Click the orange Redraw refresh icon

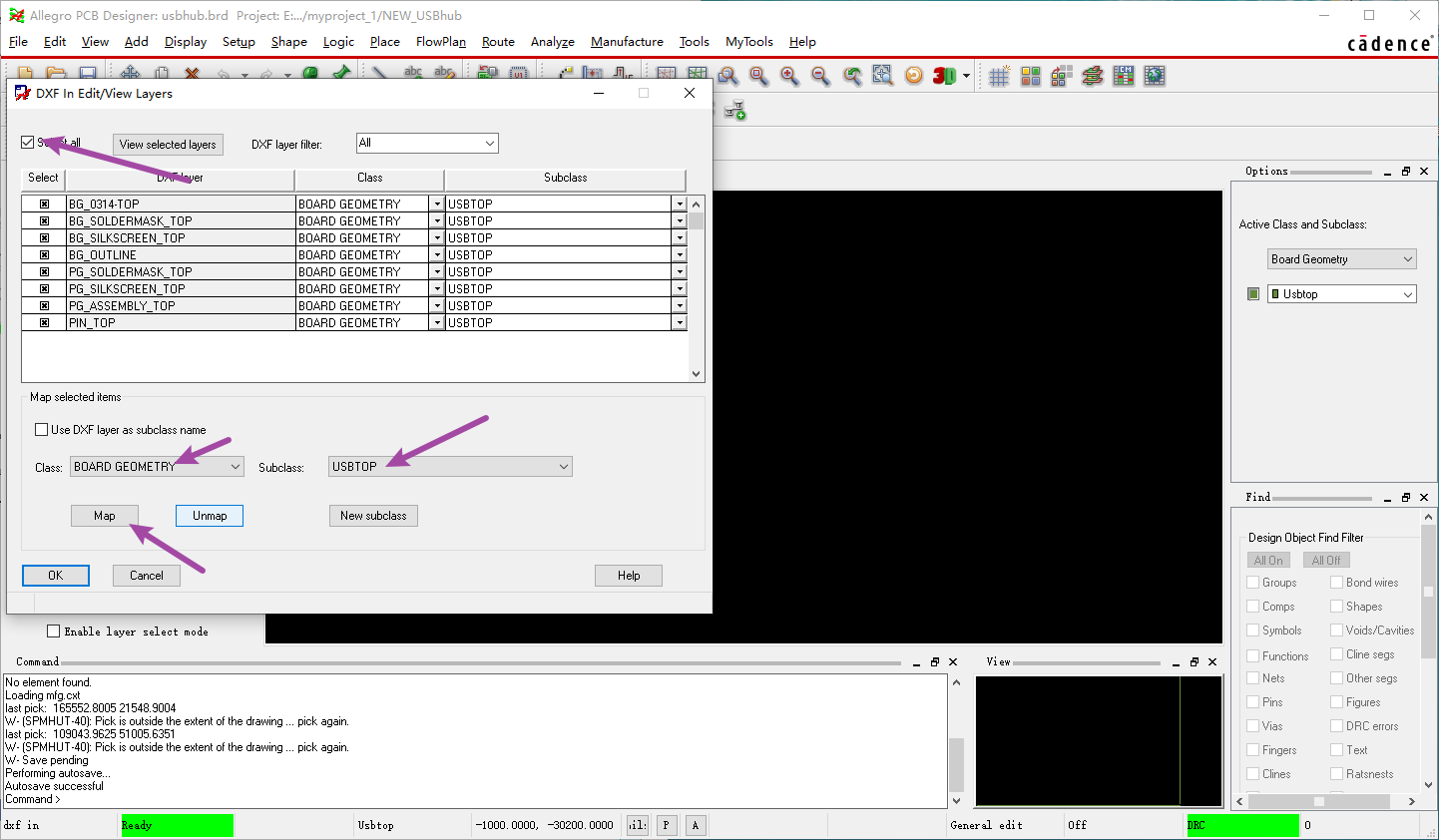pos(914,76)
